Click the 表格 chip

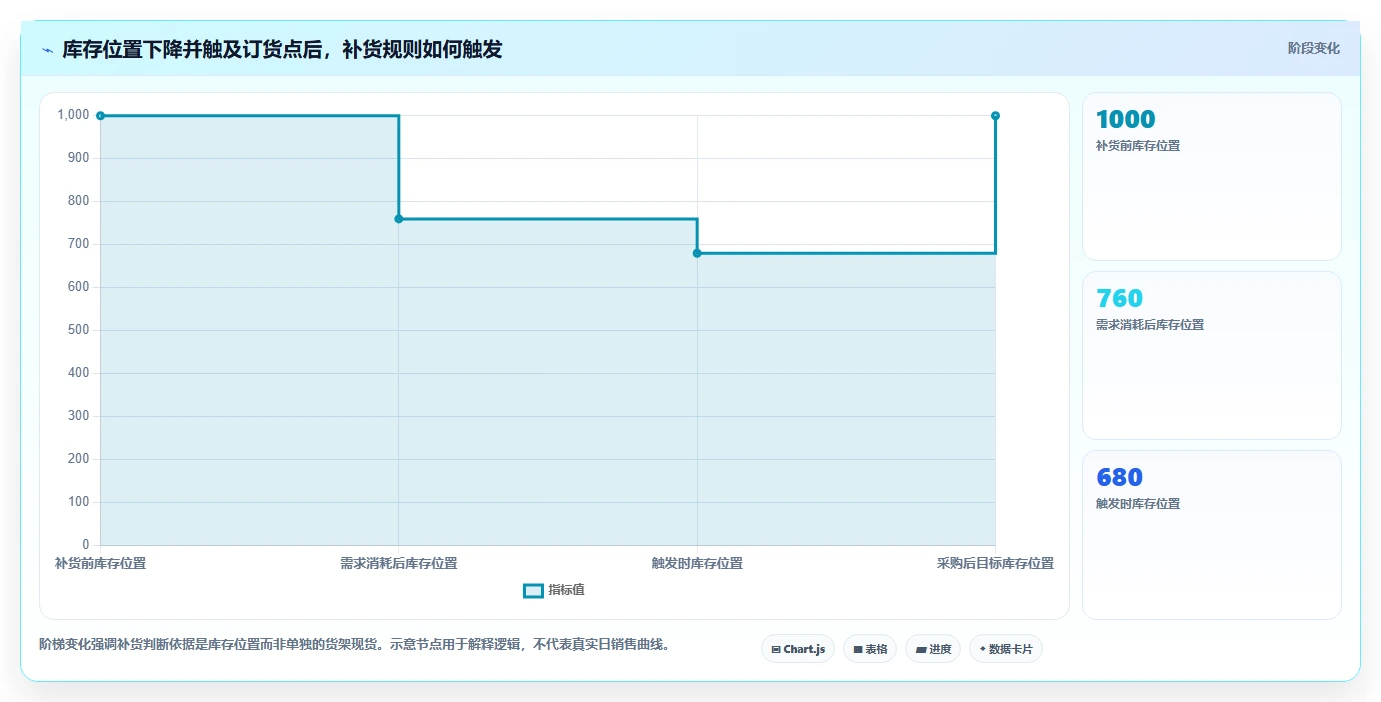pyautogui.click(x=870, y=649)
